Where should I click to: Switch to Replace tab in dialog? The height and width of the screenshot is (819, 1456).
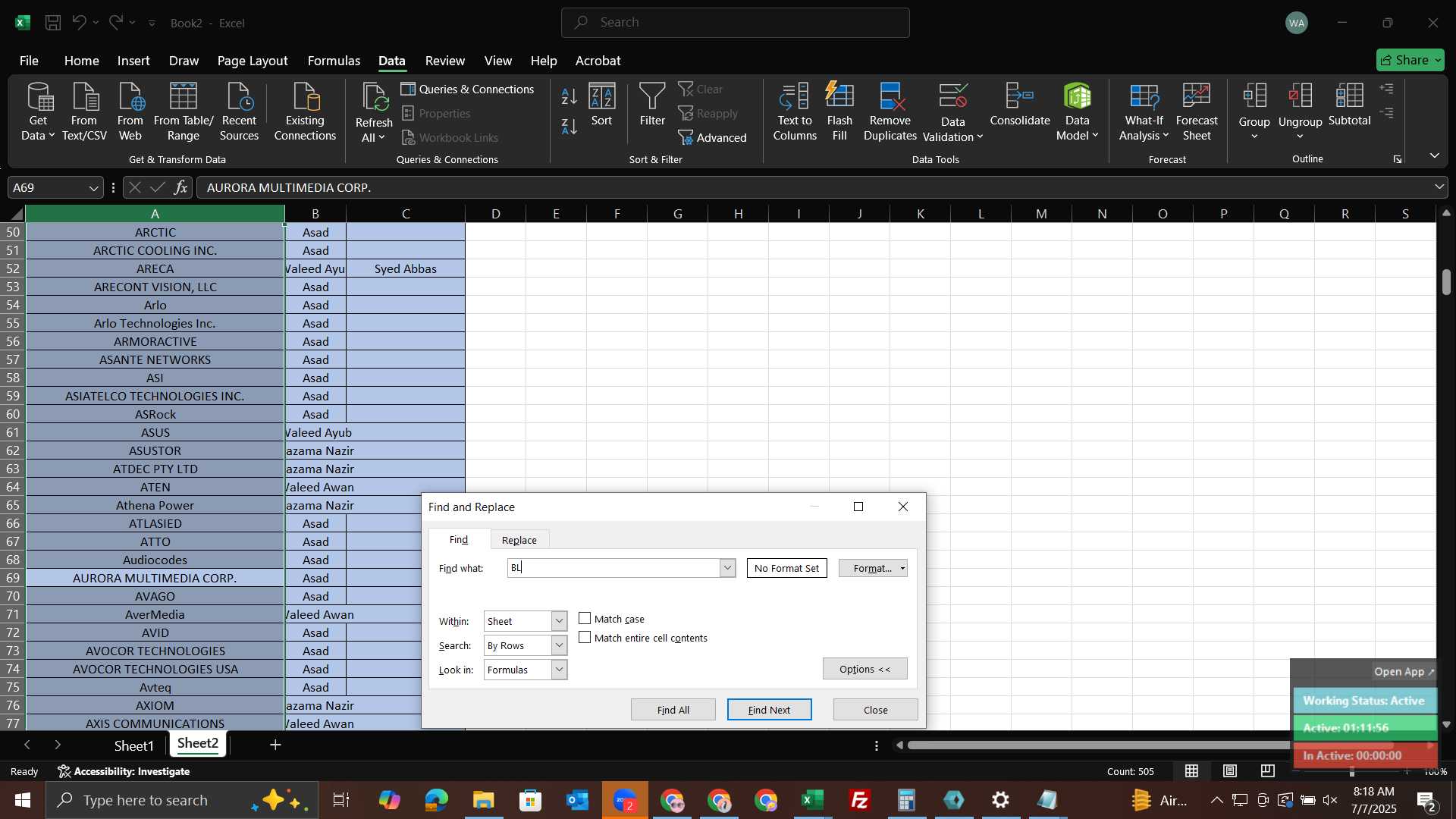pyautogui.click(x=519, y=540)
